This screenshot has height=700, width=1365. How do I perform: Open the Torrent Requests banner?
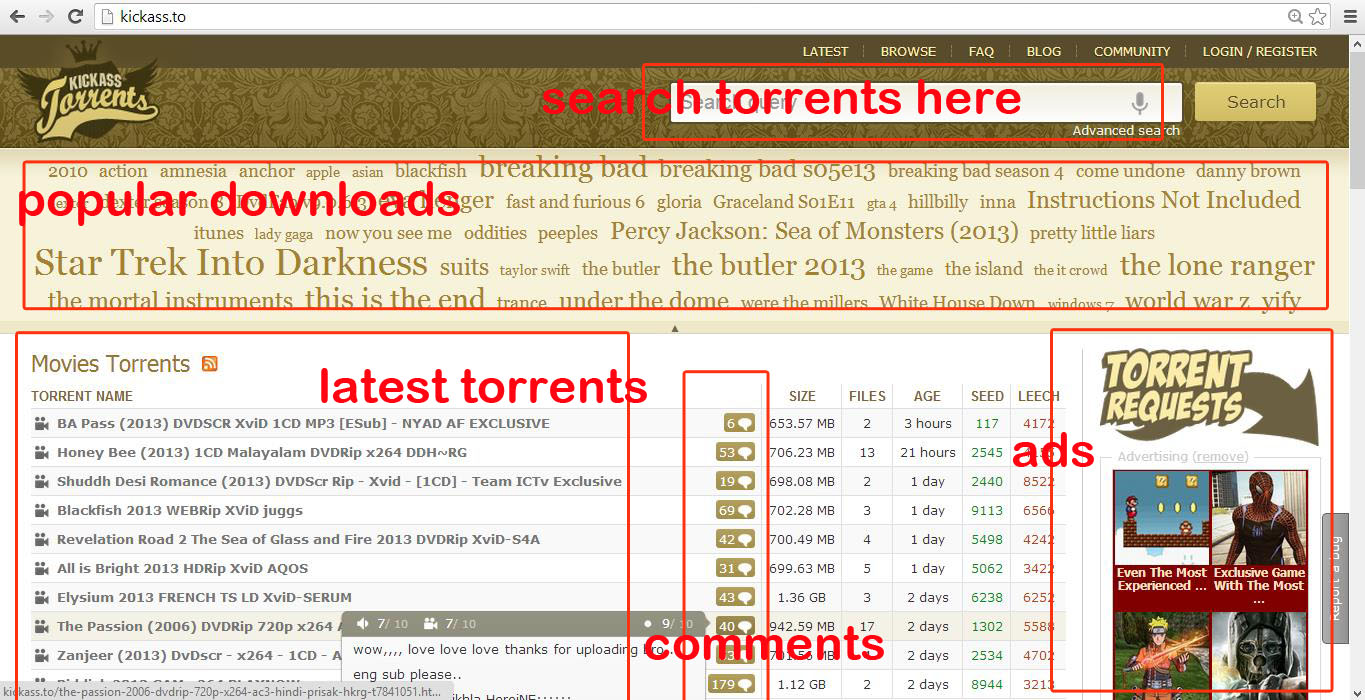click(1208, 396)
